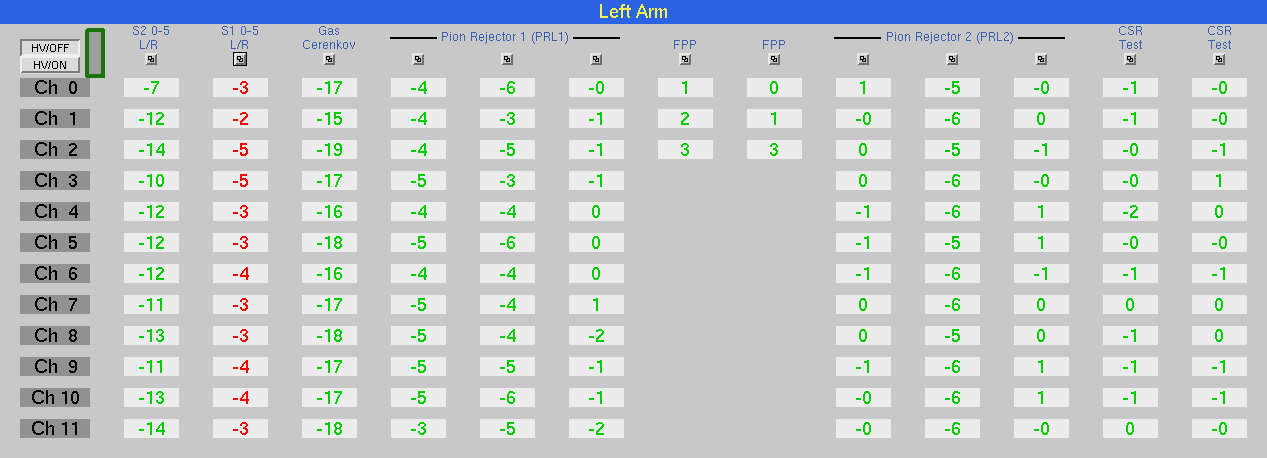Click PRL1 Ch 7 value 1
Image resolution: width=1267 pixels, height=458 pixels.
tap(596, 305)
